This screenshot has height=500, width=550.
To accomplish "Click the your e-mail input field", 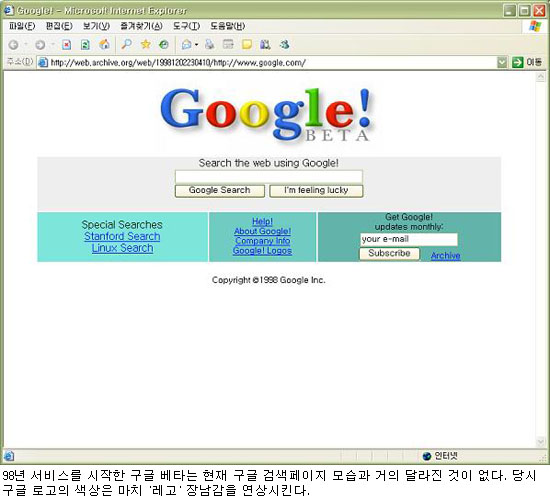I will coord(409,239).
